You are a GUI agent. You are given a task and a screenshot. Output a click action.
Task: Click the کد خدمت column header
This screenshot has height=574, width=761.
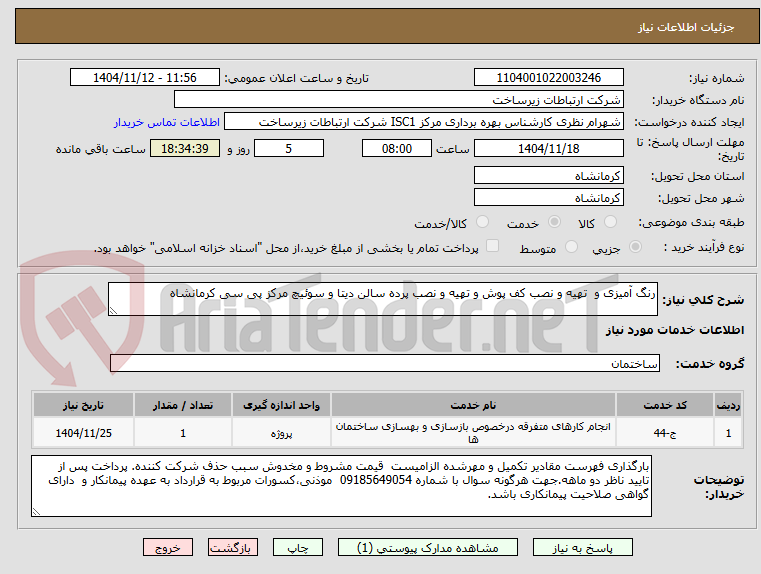pos(665,405)
